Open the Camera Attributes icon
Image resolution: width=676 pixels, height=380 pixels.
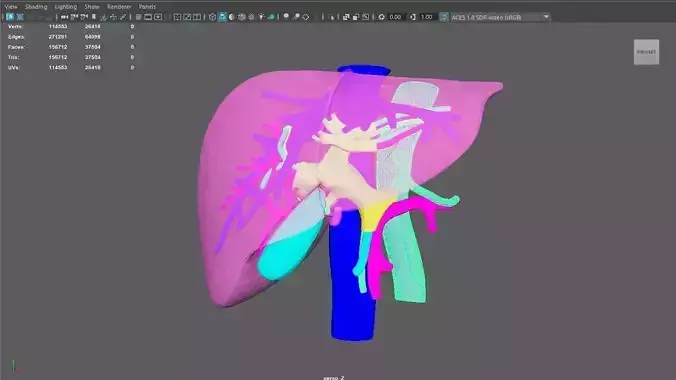pyautogui.click(x=84, y=17)
